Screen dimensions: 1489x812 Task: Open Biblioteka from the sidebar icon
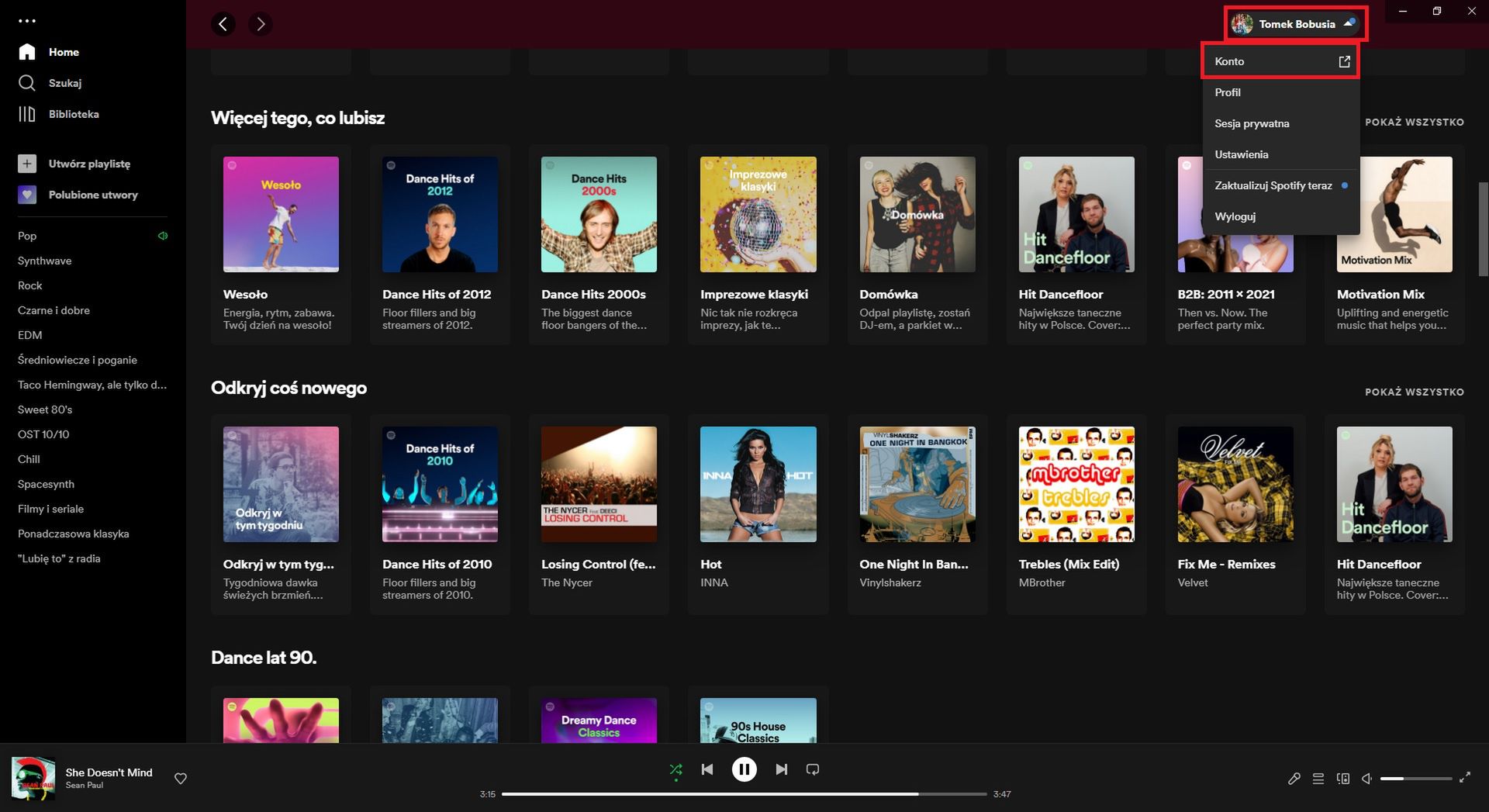click(27, 113)
